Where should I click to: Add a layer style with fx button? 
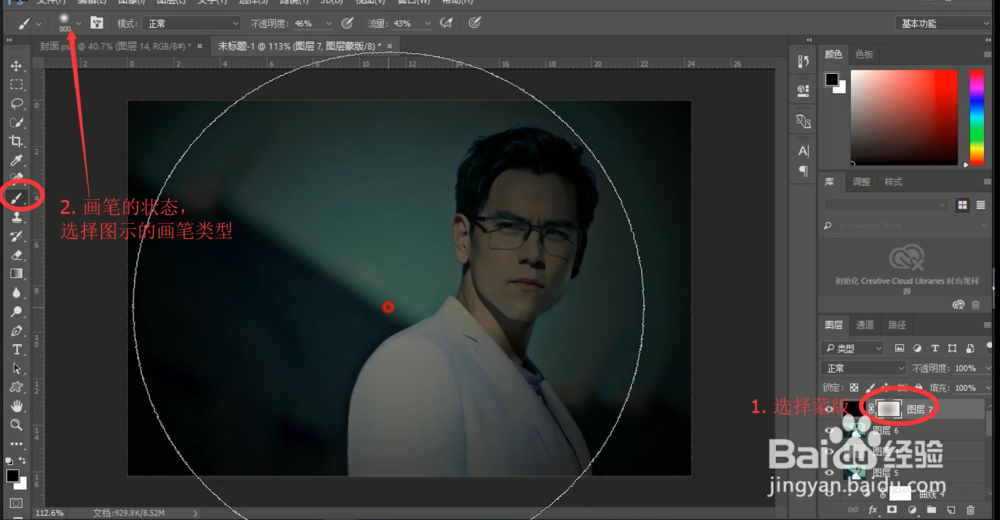point(872,509)
